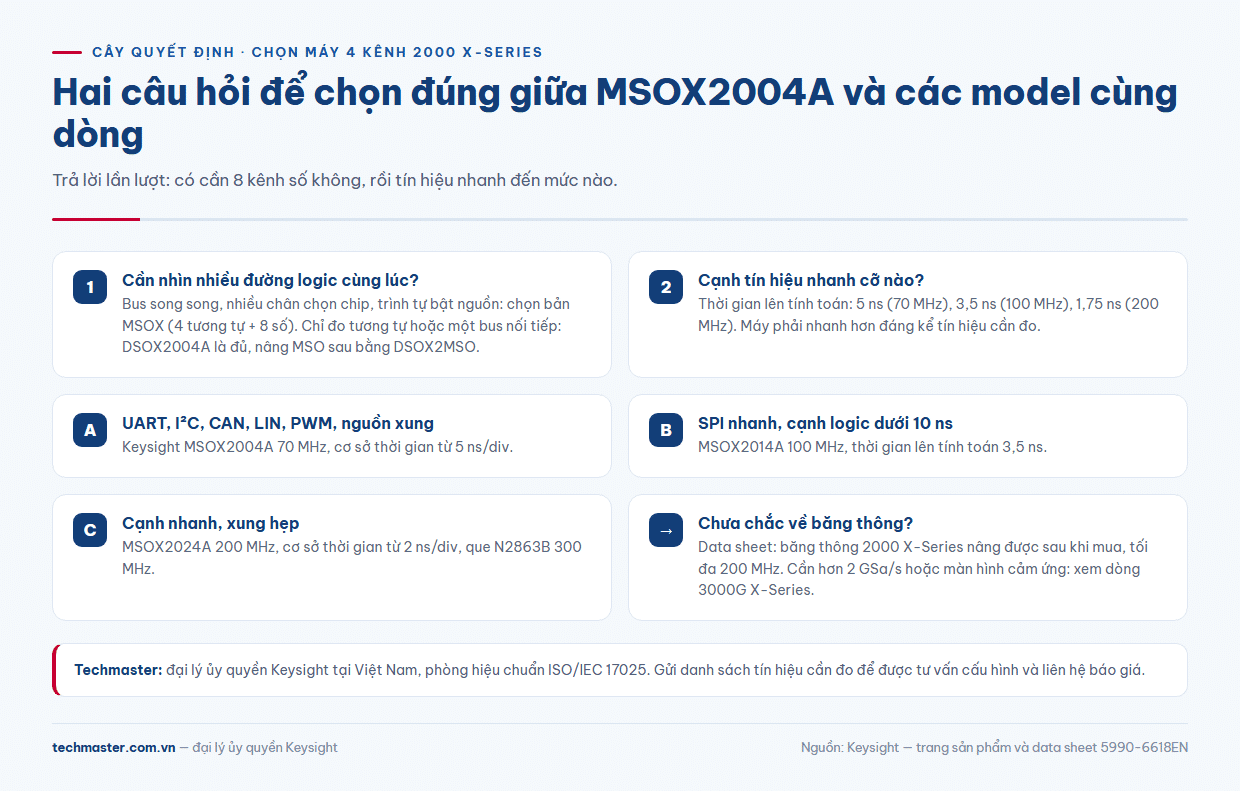
Task: Click the label "CÂY QUYẾT ĐỊNH · CHỌN MÁY 4 KÊNH"
Action: tap(317, 52)
